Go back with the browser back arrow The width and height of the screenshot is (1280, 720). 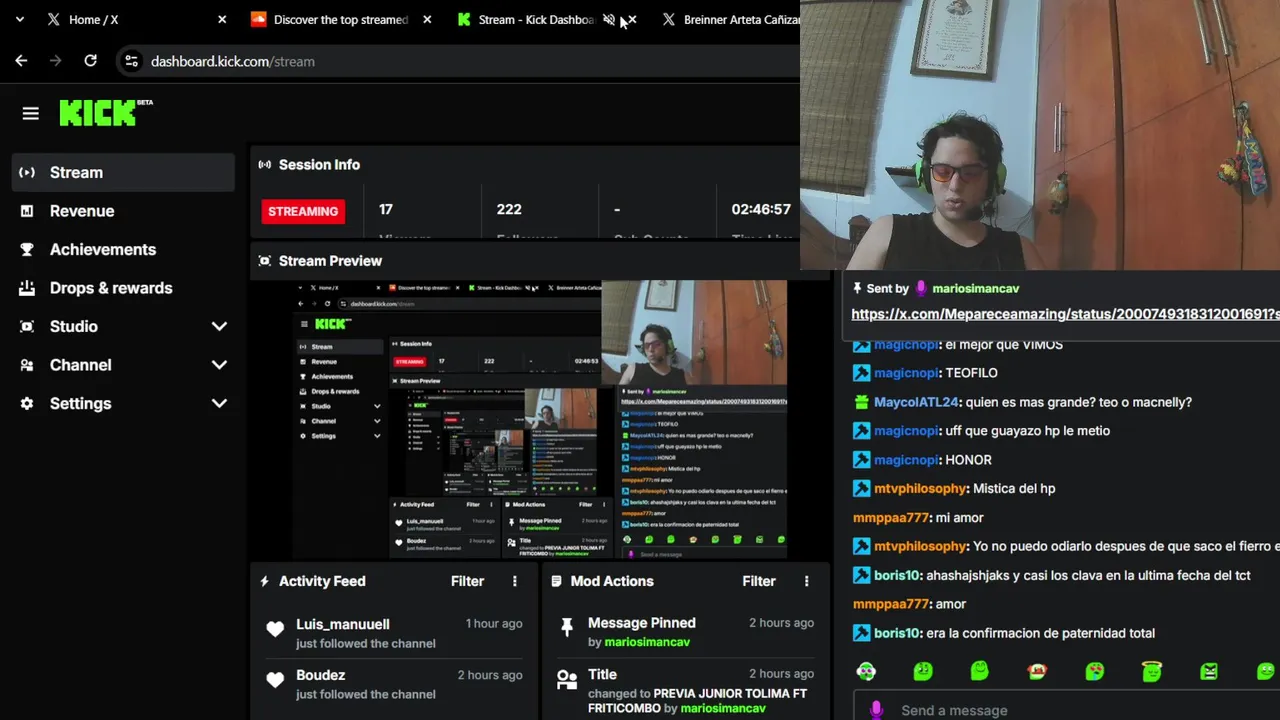[x=21, y=61]
